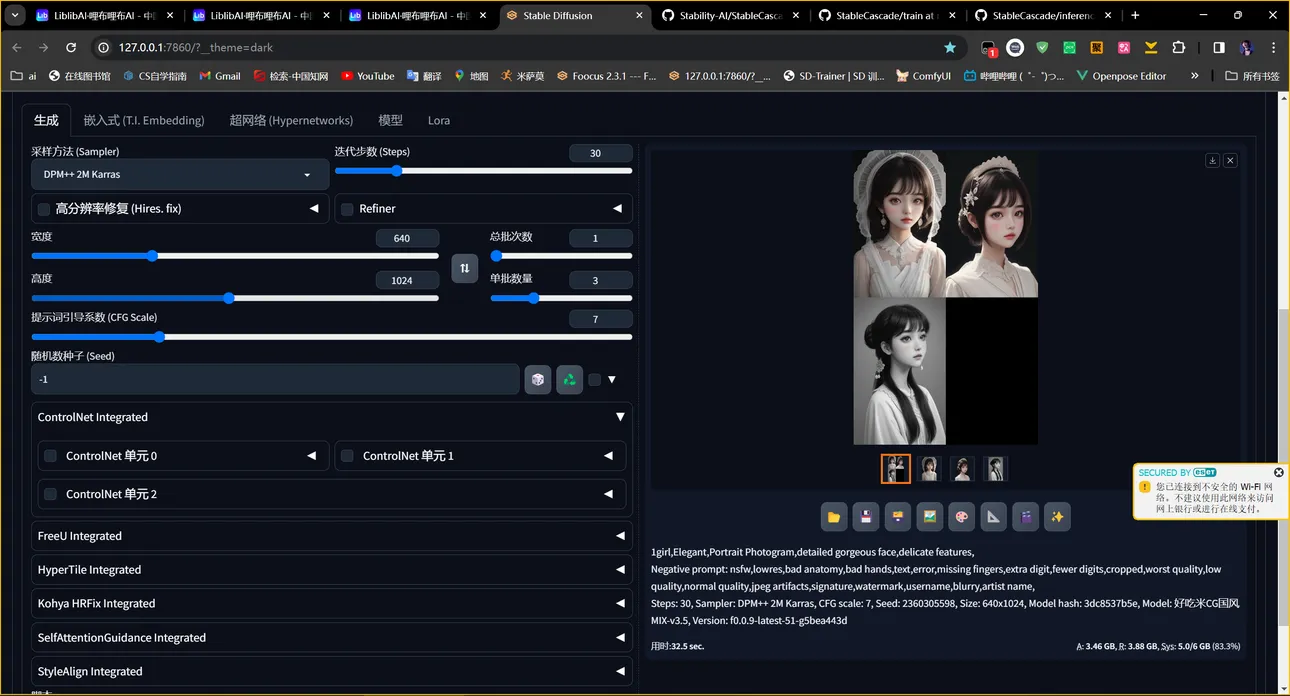Toggle the Refiner checkbox
Image resolution: width=1290 pixels, height=696 pixels.
coord(348,209)
